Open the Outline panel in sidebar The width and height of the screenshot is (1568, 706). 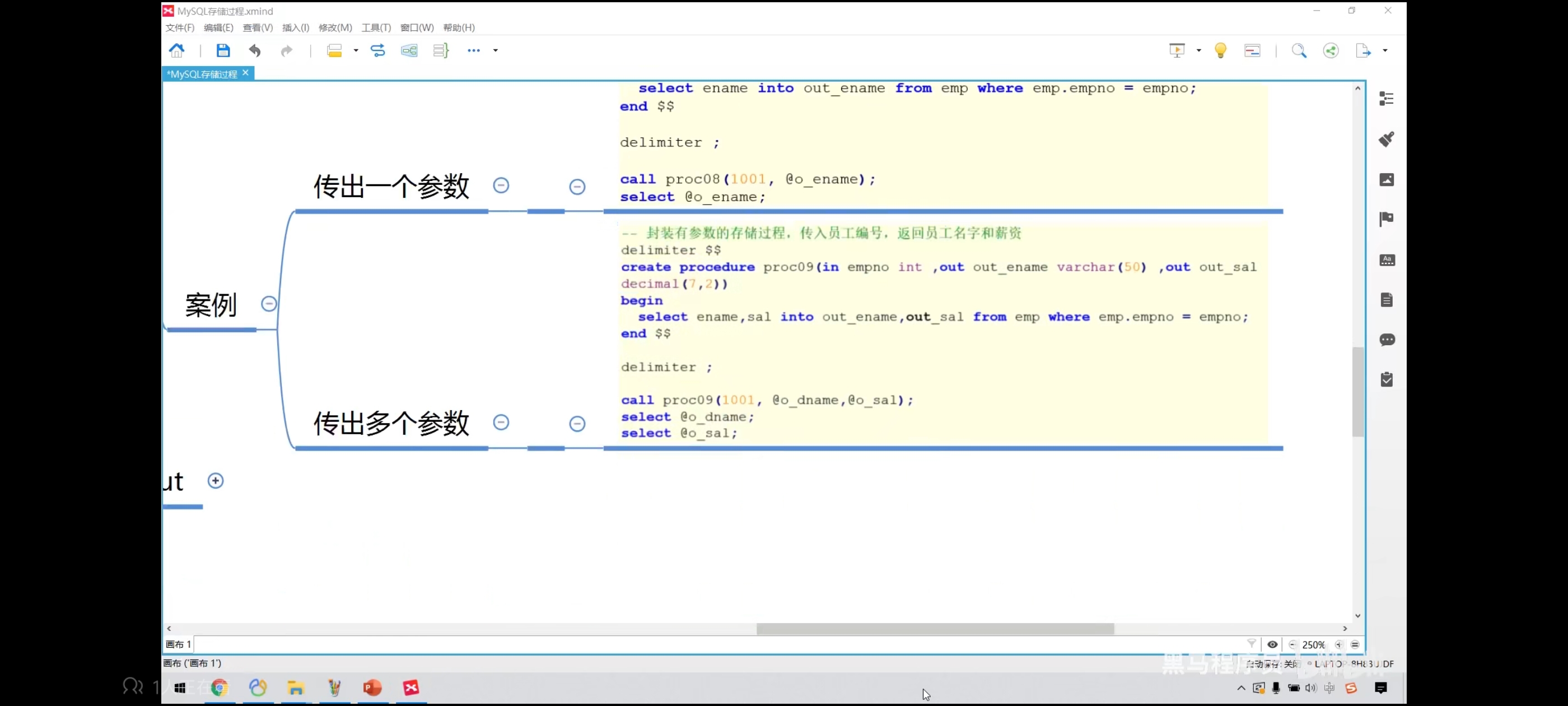point(1386,99)
